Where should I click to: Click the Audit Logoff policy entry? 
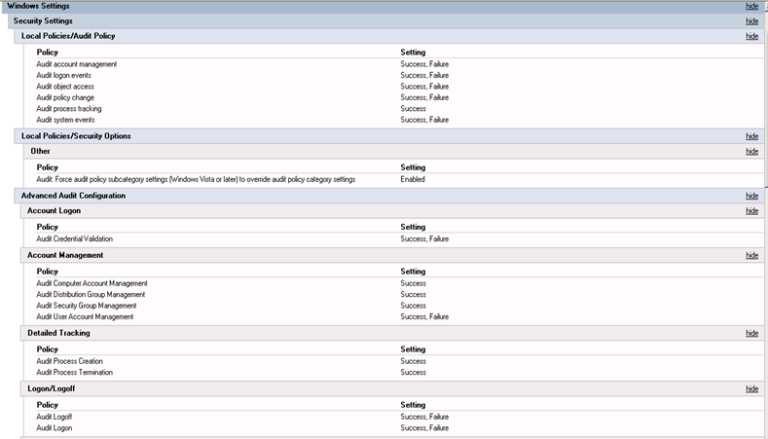tap(54, 416)
